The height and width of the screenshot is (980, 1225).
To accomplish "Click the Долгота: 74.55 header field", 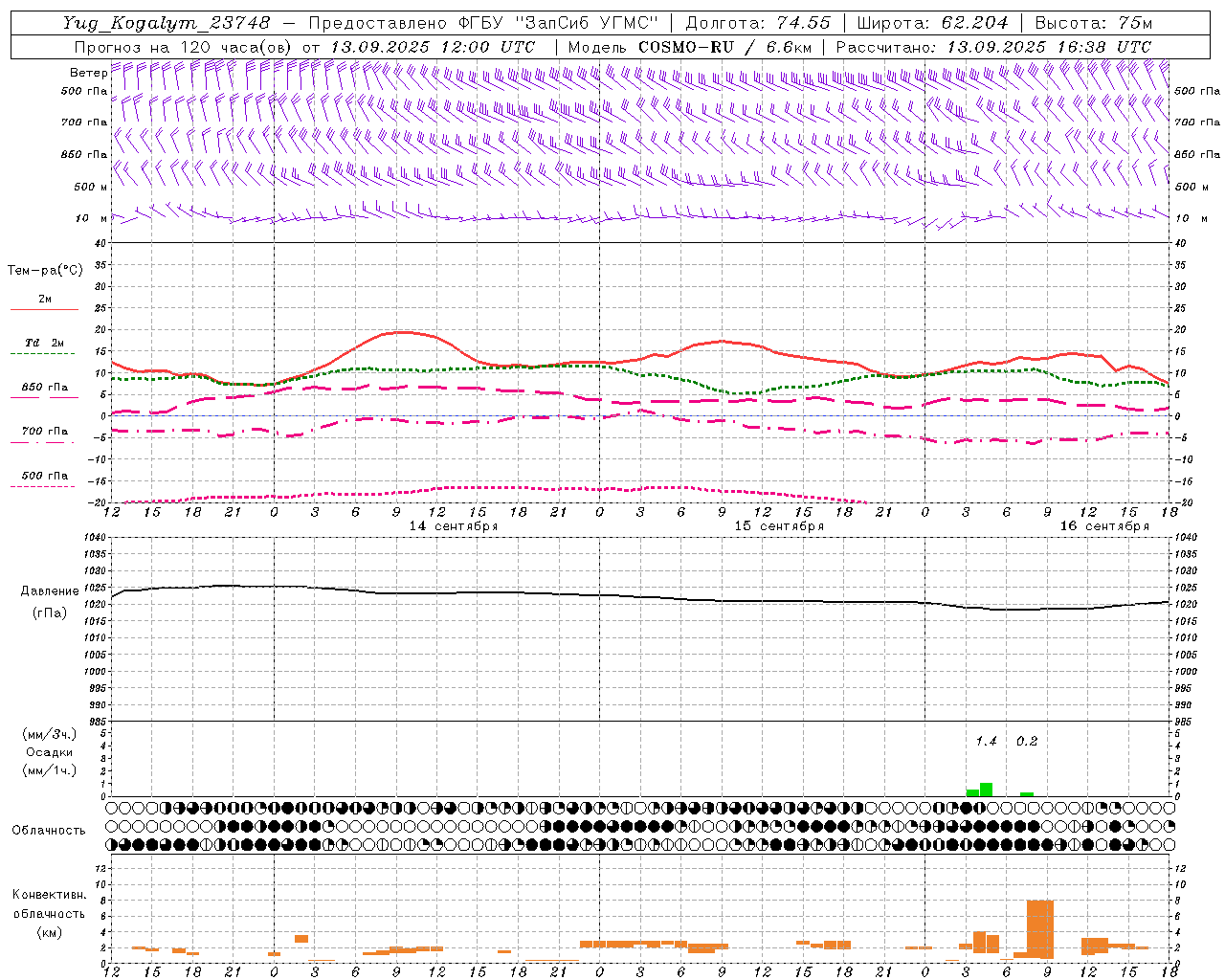I will (x=758, y=23).
